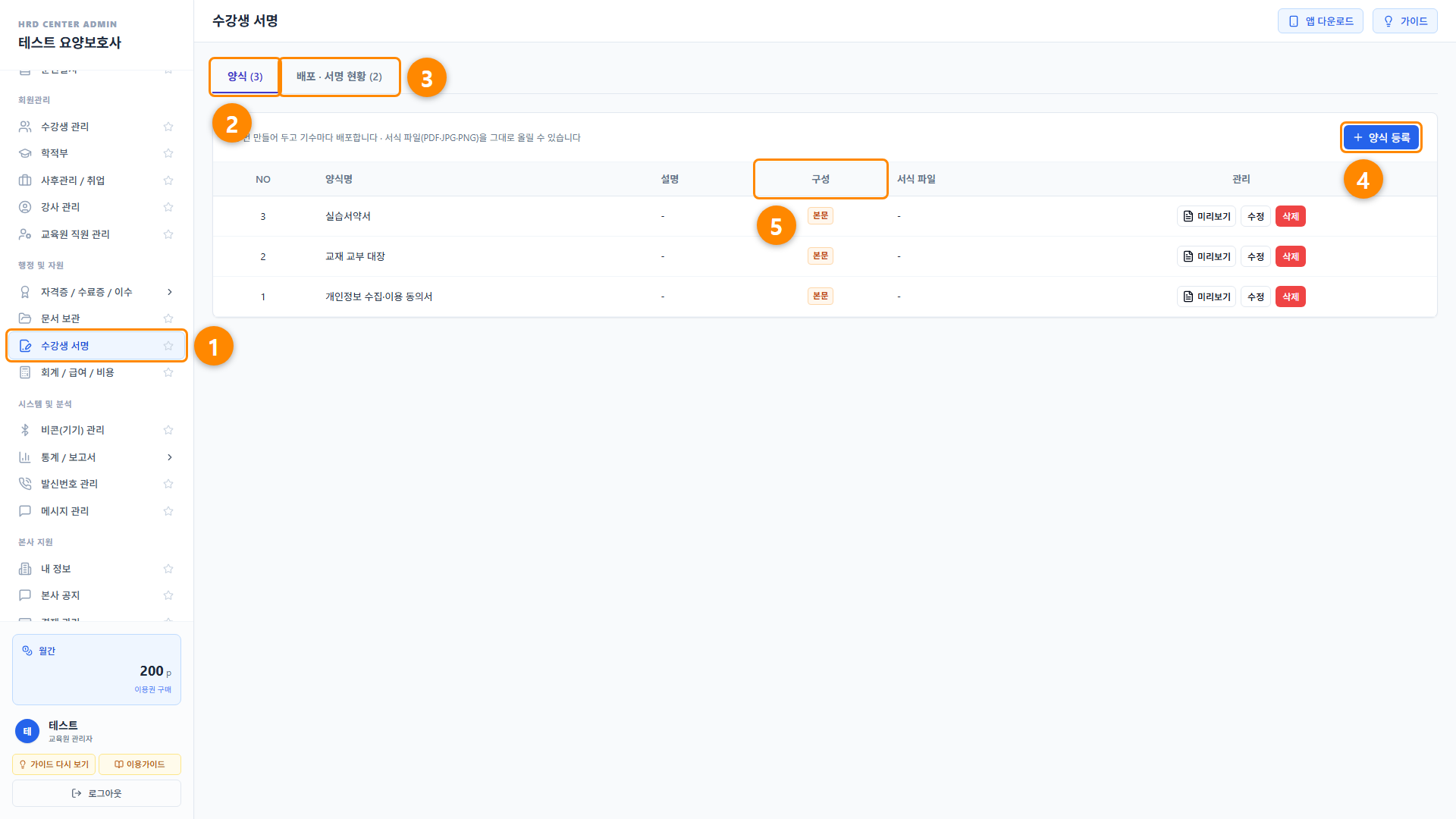
Task: Open the 배포 · 서명 현황 (2) tab
Action: pos(339,77)
